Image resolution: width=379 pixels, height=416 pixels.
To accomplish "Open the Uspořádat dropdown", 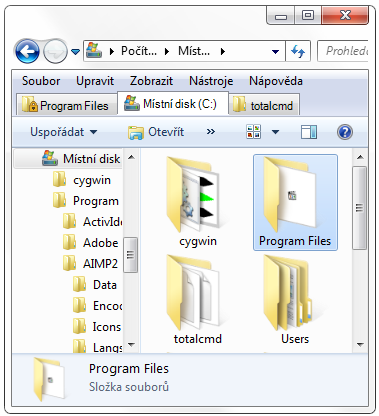I will coord(63,132).
